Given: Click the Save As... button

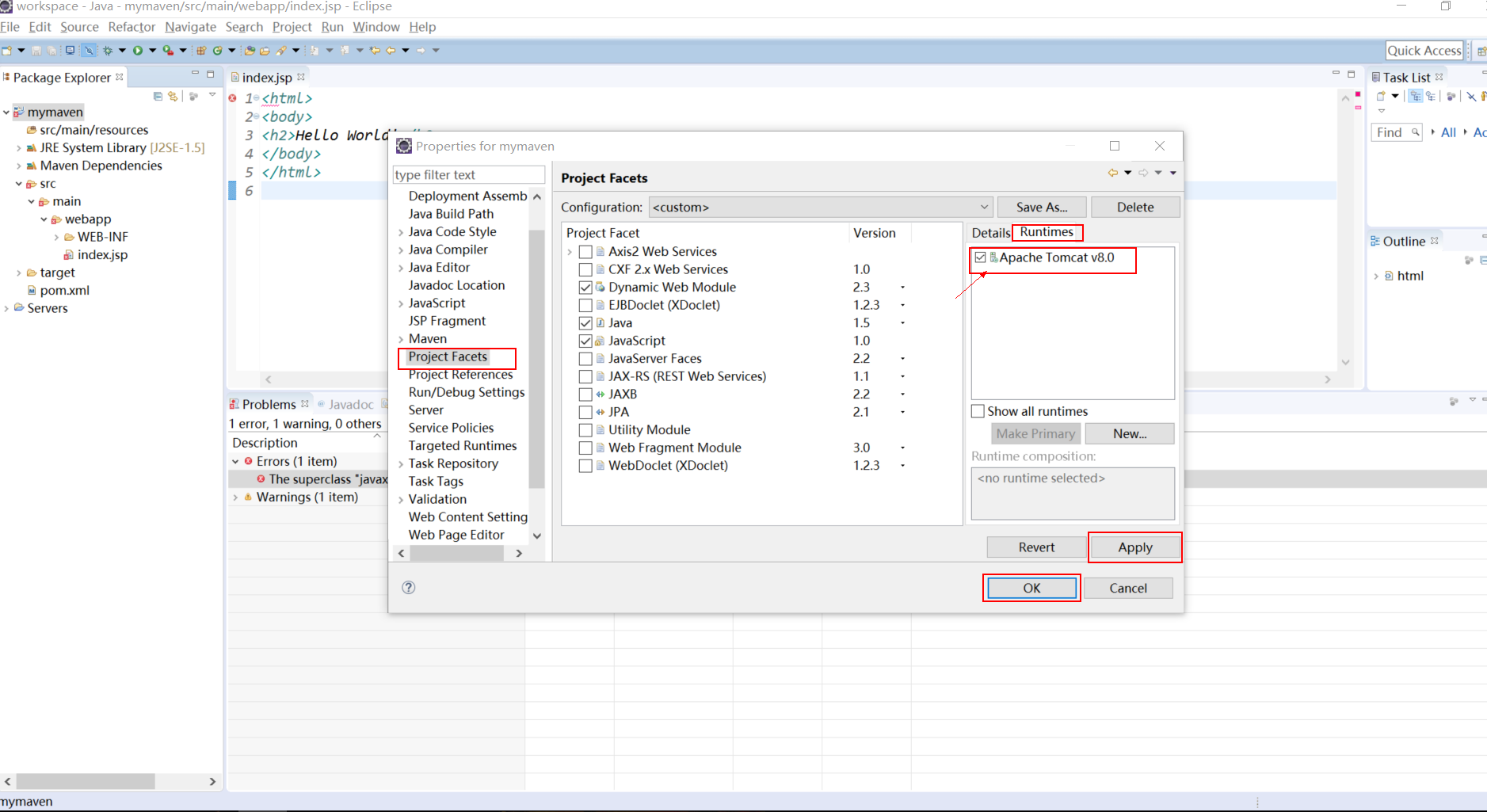Looking at the screenshot, I should tap(1042, 208).
